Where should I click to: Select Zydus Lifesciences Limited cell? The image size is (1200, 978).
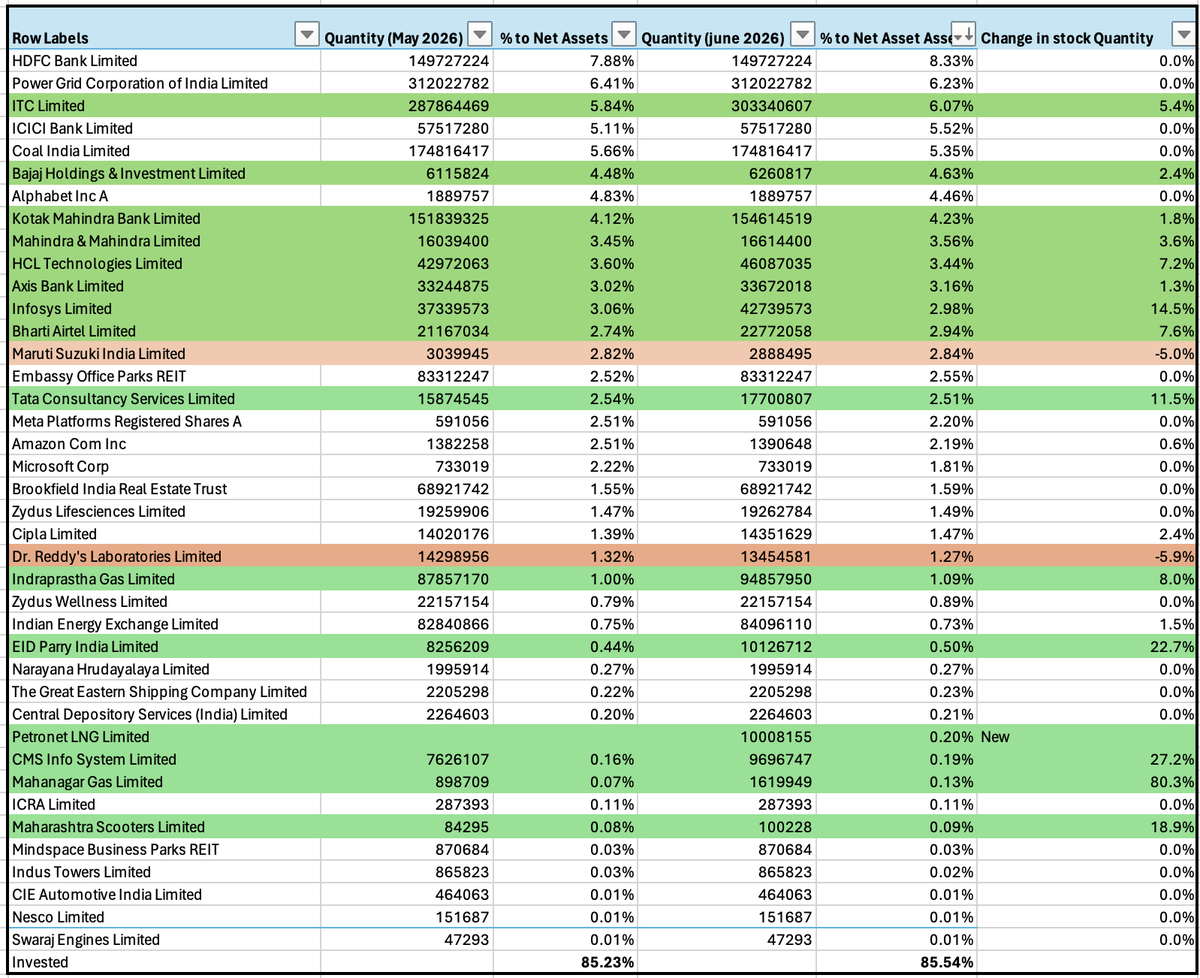pos(163,511)
